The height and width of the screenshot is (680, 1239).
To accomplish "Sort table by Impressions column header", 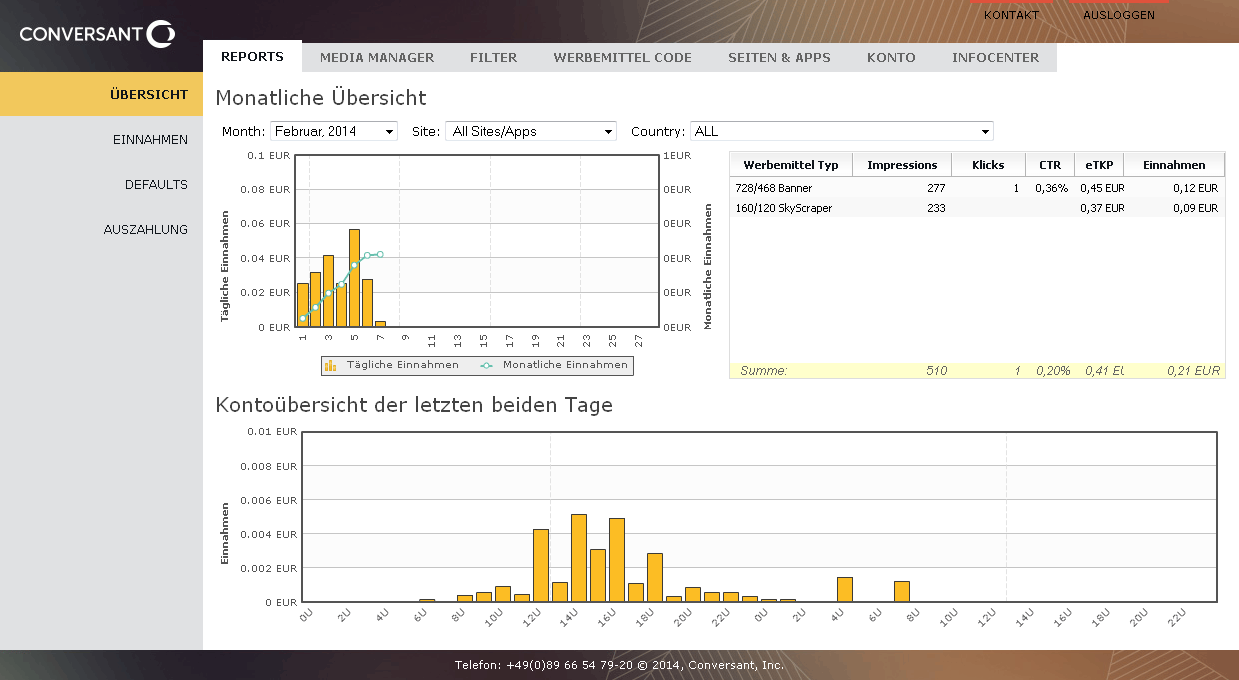I will click(902, 165).
